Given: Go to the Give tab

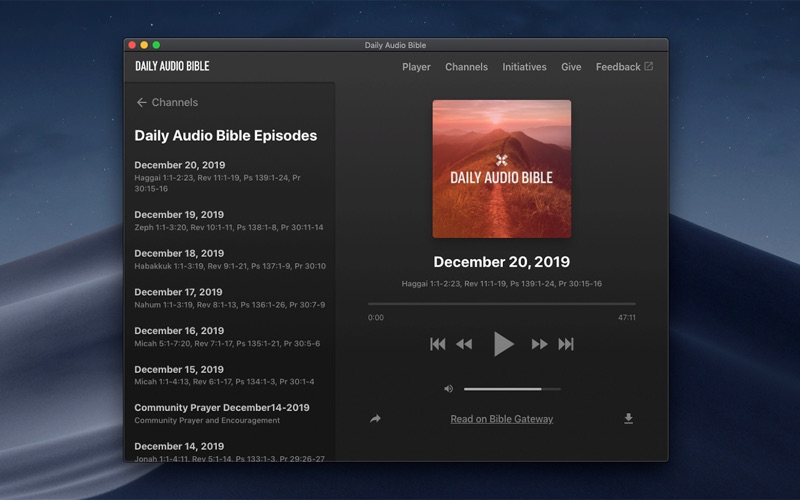Looking at the screenshot, I should tap(571, 67).
